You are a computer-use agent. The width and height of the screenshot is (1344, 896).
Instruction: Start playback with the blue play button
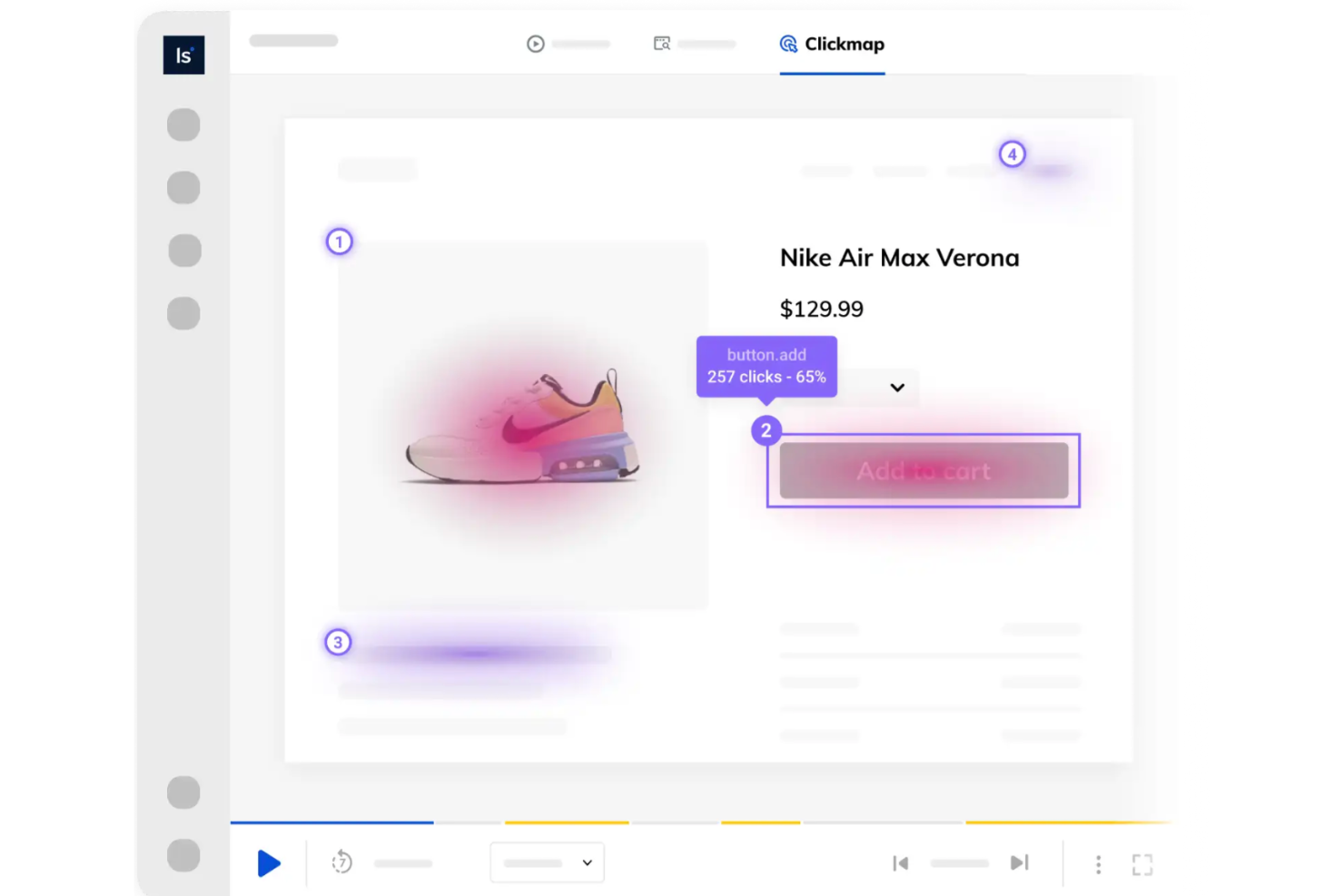pyautogui.click(x=269, y=863)
